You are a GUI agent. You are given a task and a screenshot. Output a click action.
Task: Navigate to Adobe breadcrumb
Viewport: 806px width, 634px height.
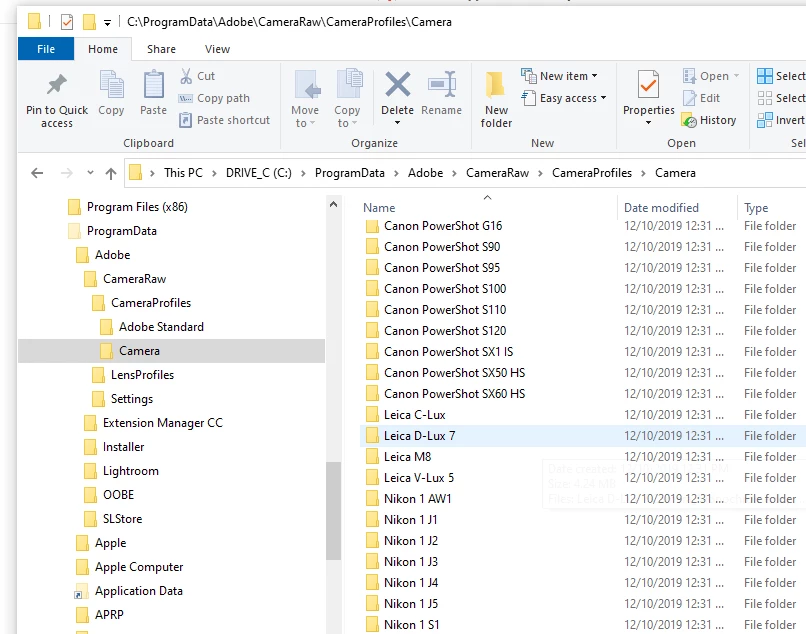(425, 173)
